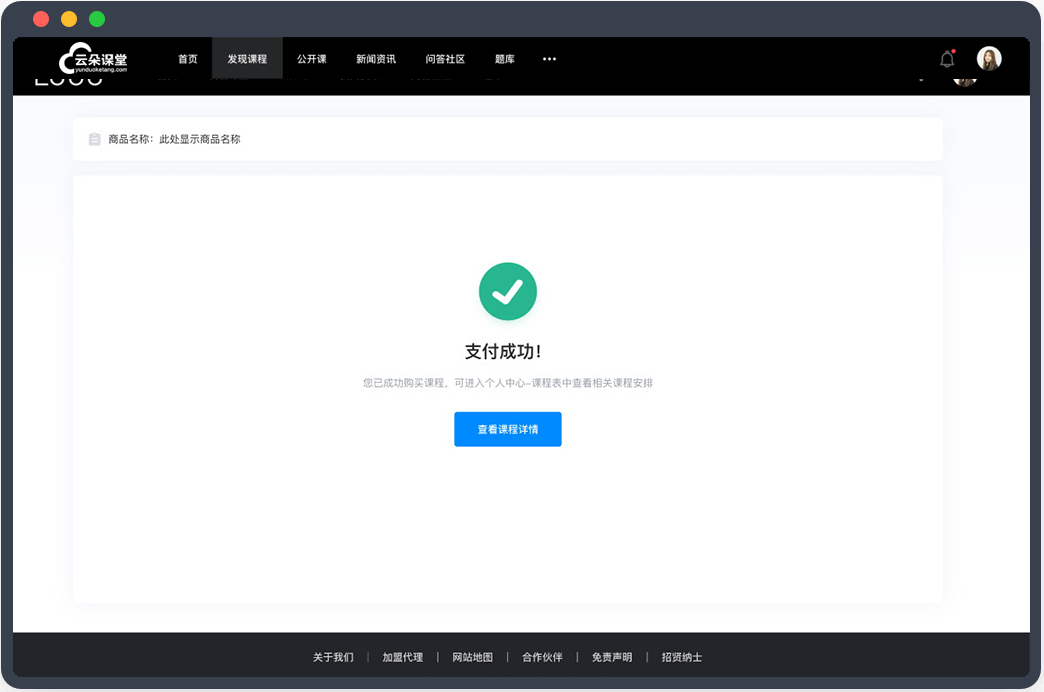Click the 商品名称 product name text
The image size is (1044, 692).
174,139
